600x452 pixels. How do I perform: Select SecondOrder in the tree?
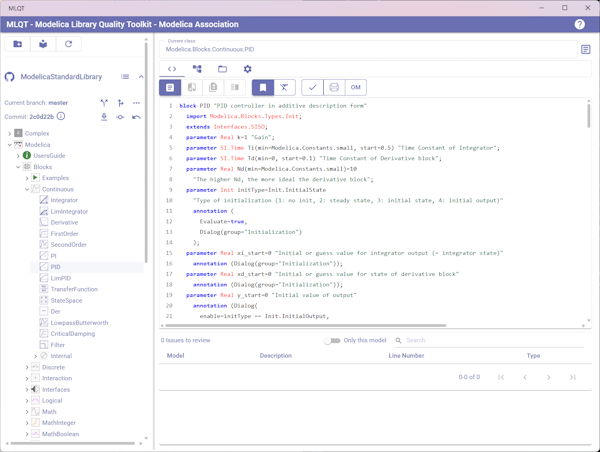(x=68, y=245)
